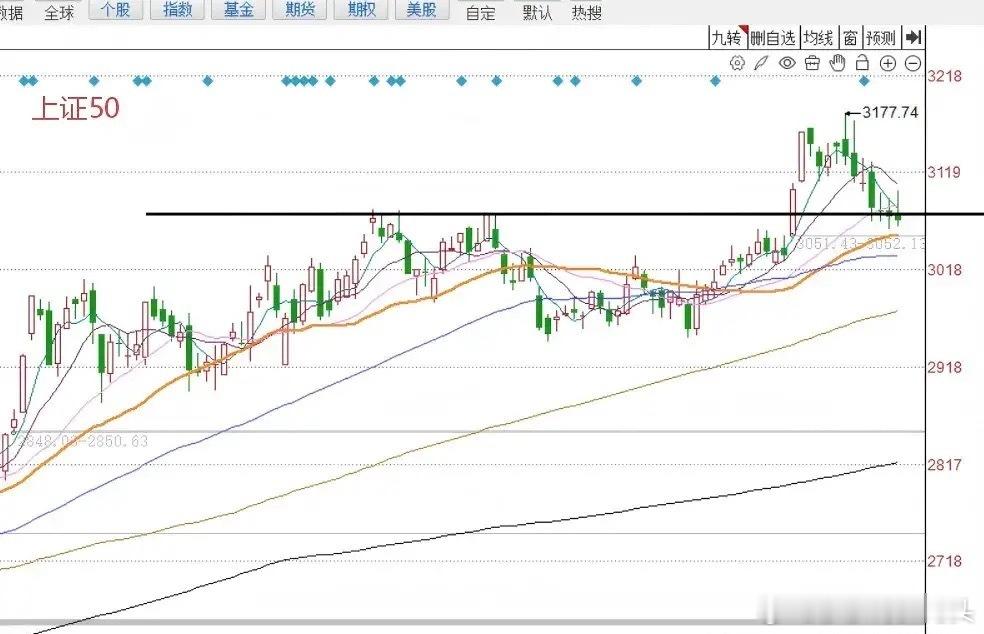Click the 上证50 chart title

pos(76,108)
